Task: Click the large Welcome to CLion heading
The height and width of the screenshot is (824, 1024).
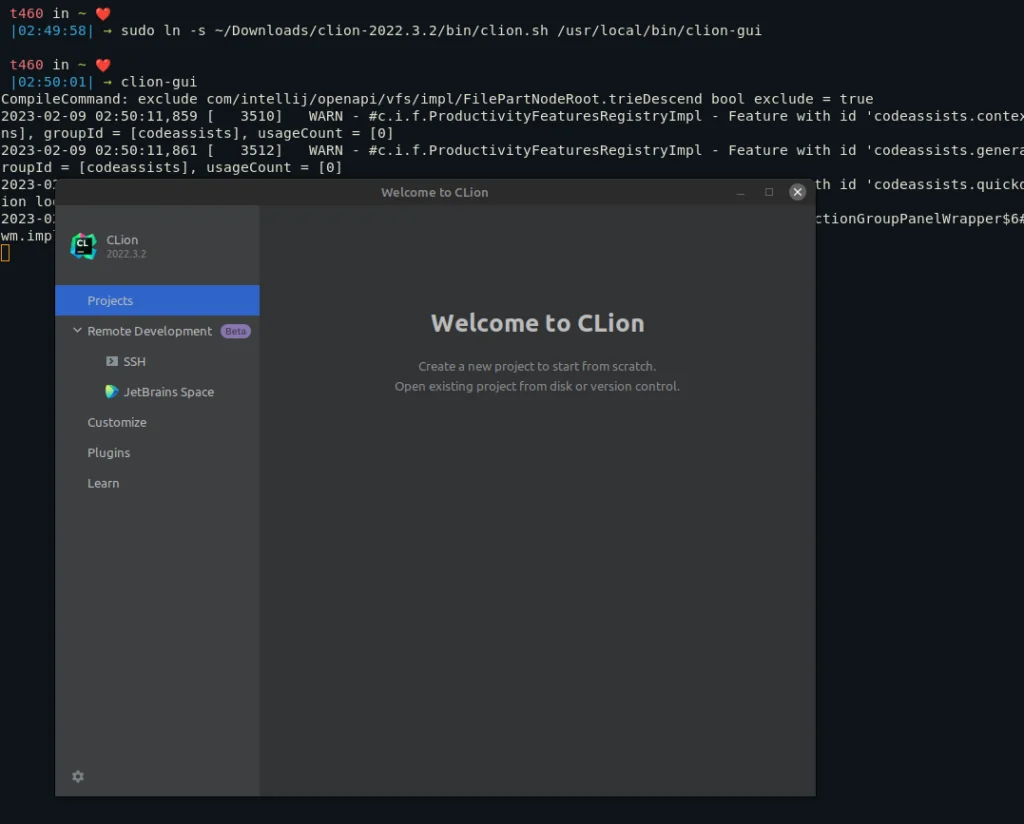Action: click(537, 323)
